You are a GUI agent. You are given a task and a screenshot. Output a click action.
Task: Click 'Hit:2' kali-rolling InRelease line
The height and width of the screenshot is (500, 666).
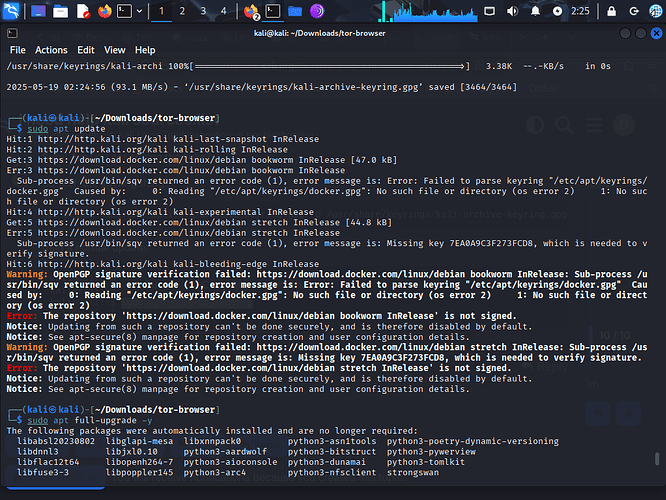coord(147,150)
